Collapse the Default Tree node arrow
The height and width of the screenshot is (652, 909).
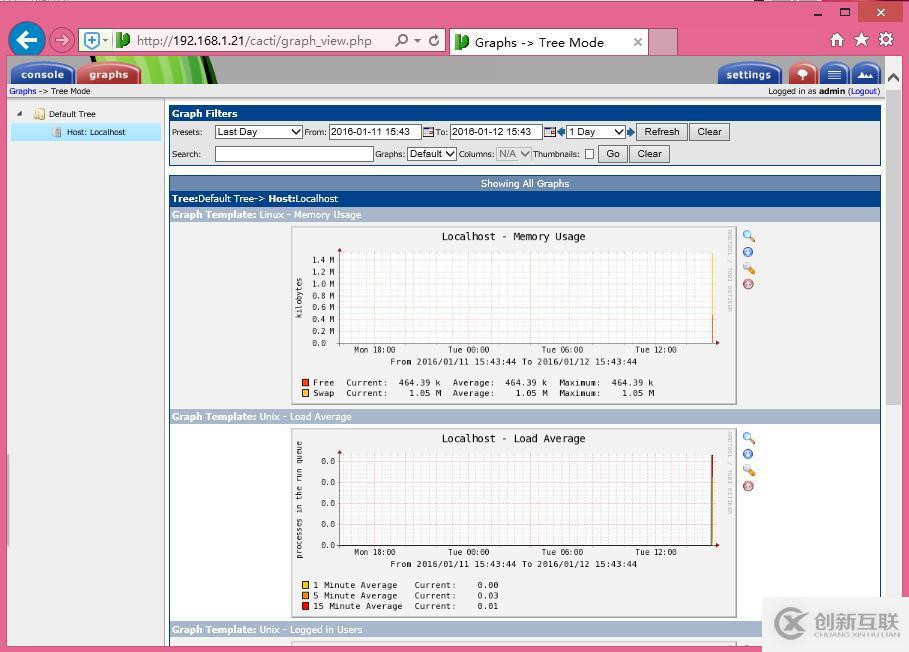[x=20, y=114]
